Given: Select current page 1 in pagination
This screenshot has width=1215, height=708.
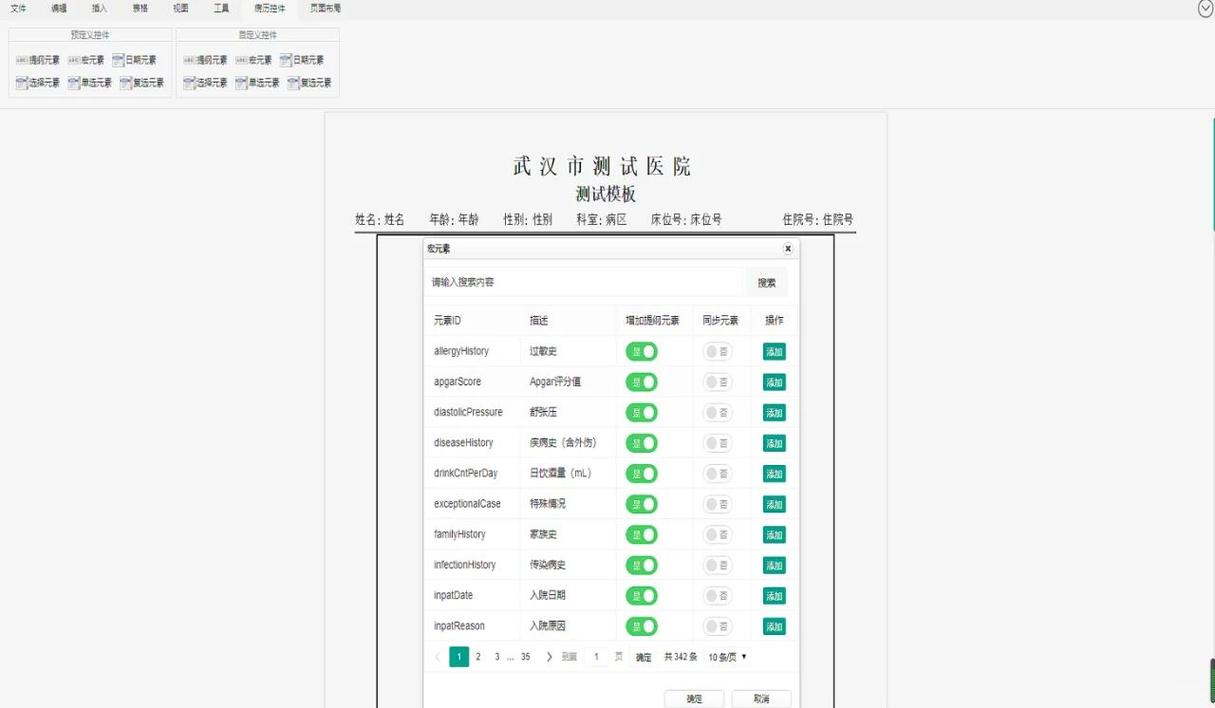Looking at the screenshot, I should 459,657.
